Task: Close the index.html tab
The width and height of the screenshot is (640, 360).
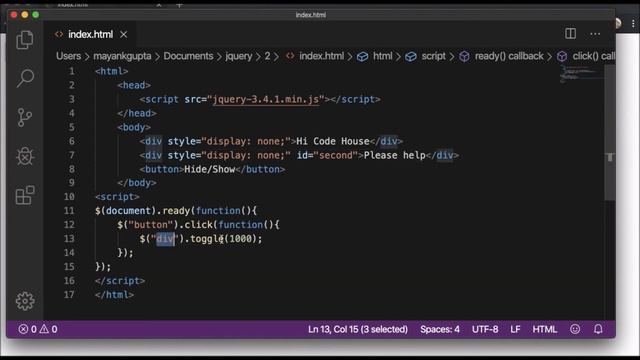Action: (x=124, y=35)
